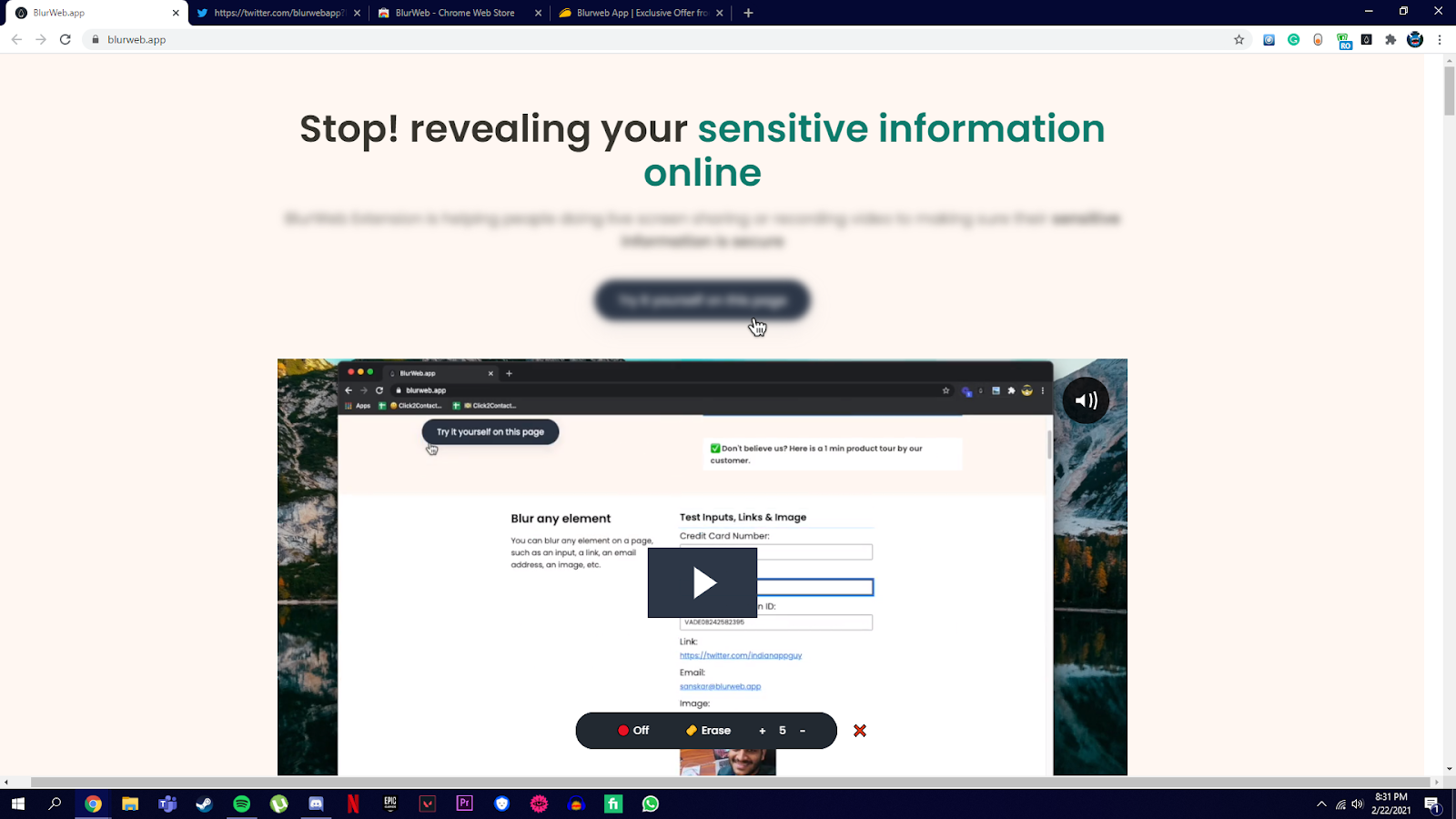Close the Twitter blurwebapp tab
Viewport: 1456px width, 819px height.
(x=357, y=13)
